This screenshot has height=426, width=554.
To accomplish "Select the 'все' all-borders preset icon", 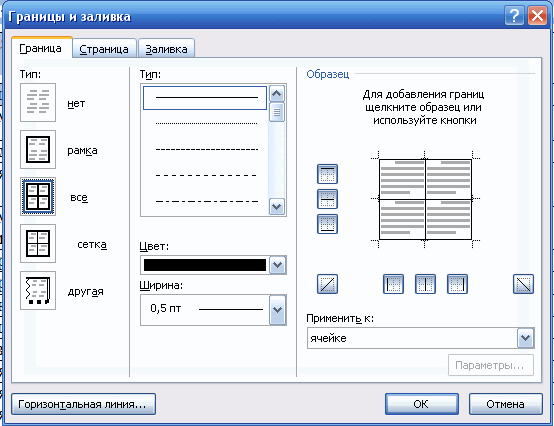I will coord(38,197).
